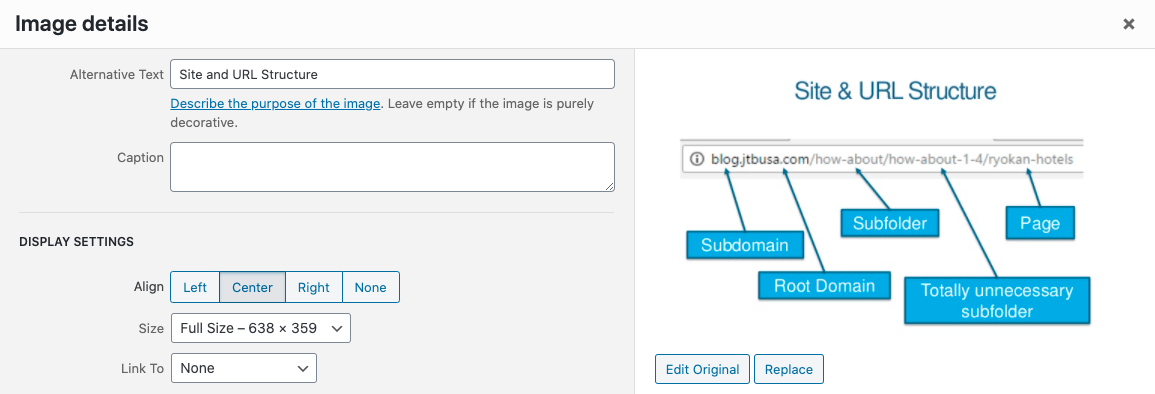
Task: Expand the Link To dropdown
Action: tap(244, 368)
